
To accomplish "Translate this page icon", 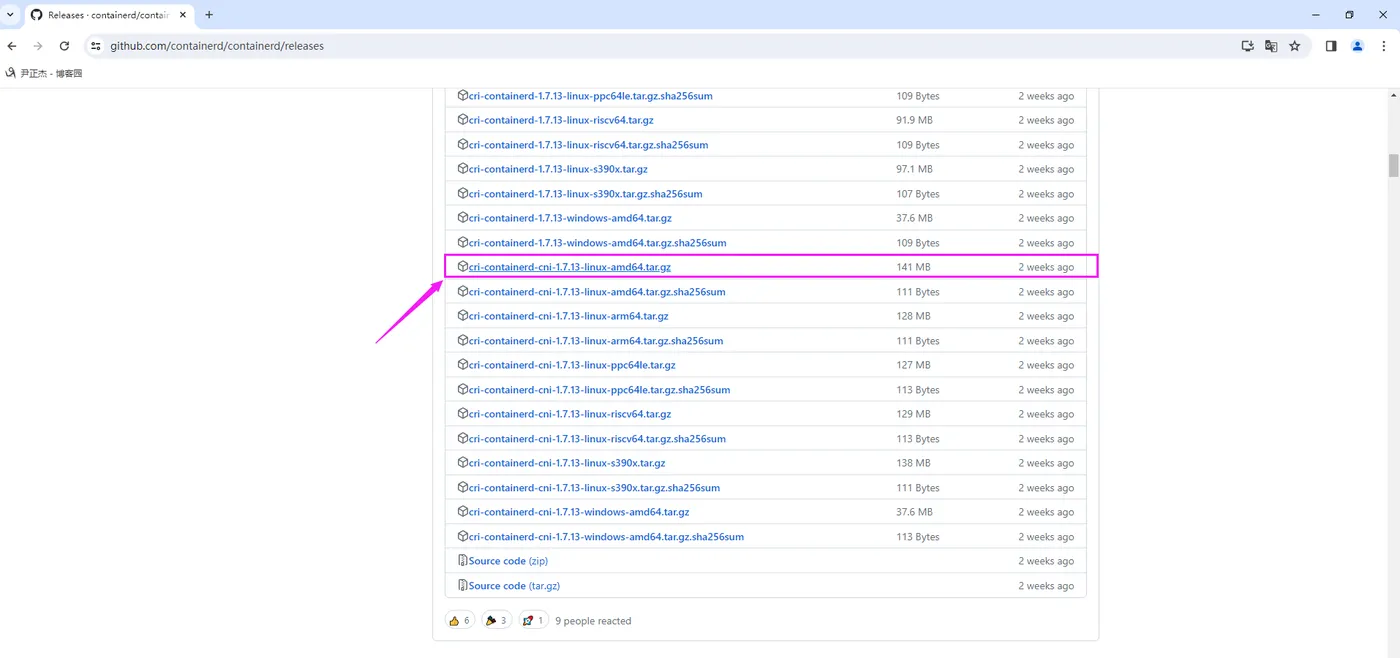I will 1271,46.
